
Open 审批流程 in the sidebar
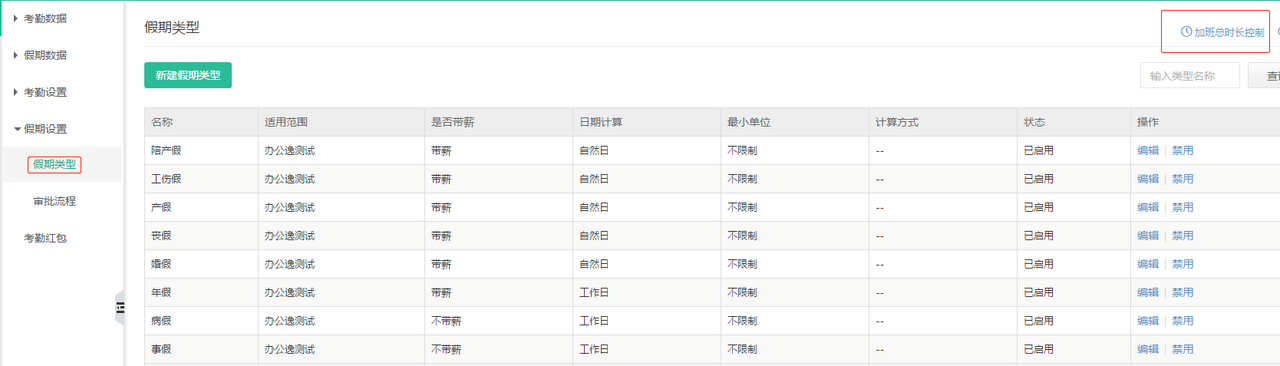click(x=54, y=201)
